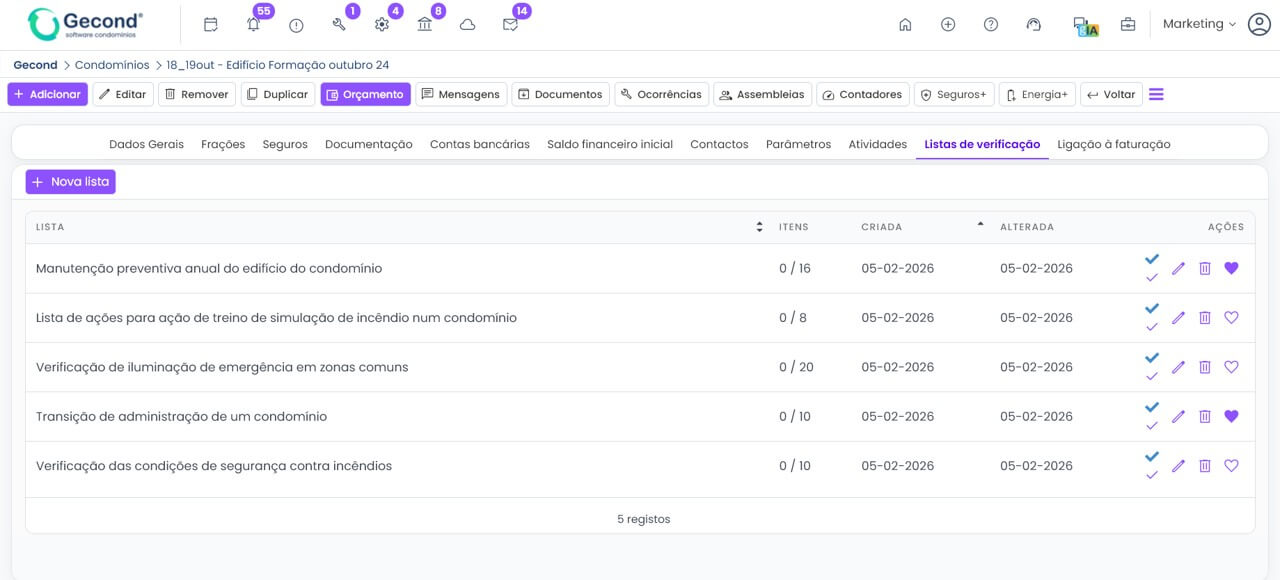Open settings gear with badge 4
The image size is (1280, 580).
(382, 23)
